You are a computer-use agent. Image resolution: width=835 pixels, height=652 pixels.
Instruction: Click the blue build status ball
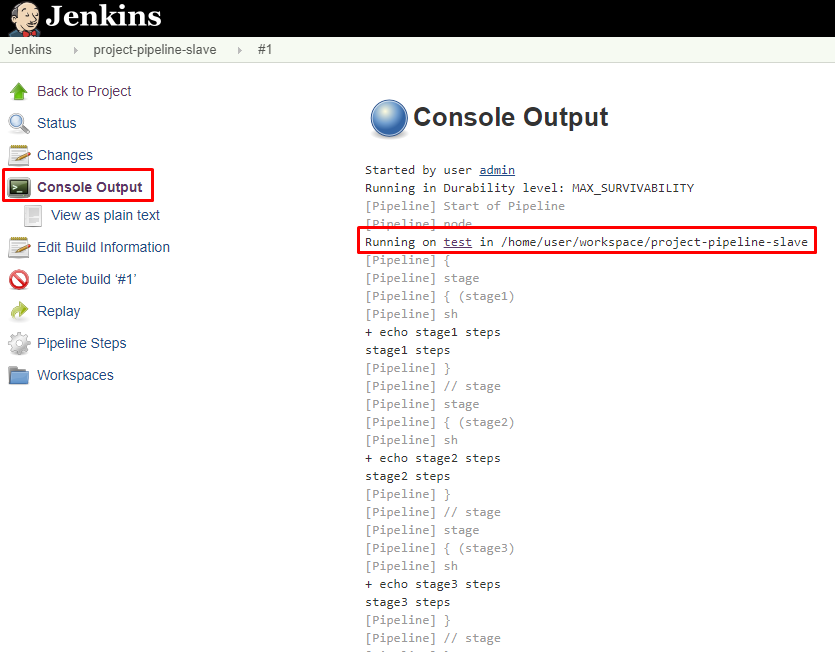coord(388,118)
